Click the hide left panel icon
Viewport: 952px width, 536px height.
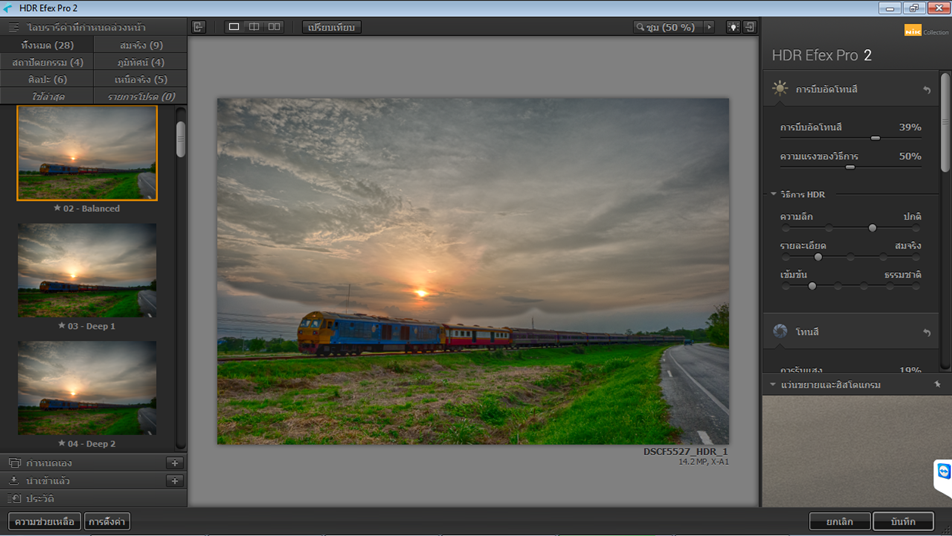pos(199,27)
